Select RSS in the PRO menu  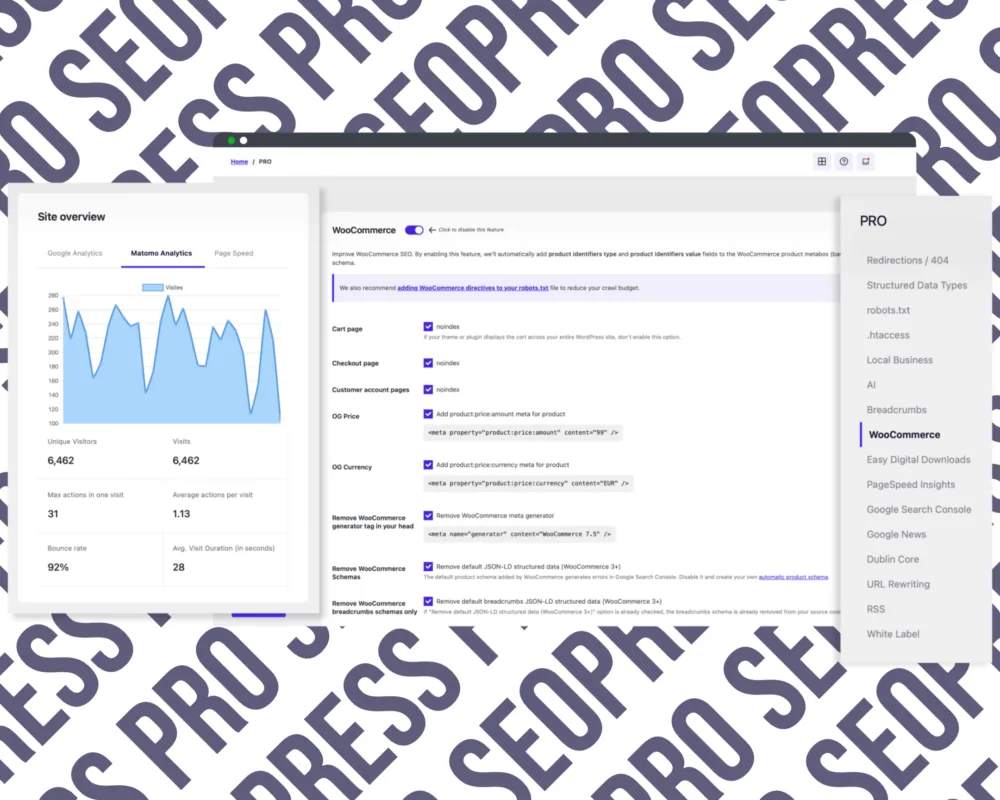coord(876,609)
